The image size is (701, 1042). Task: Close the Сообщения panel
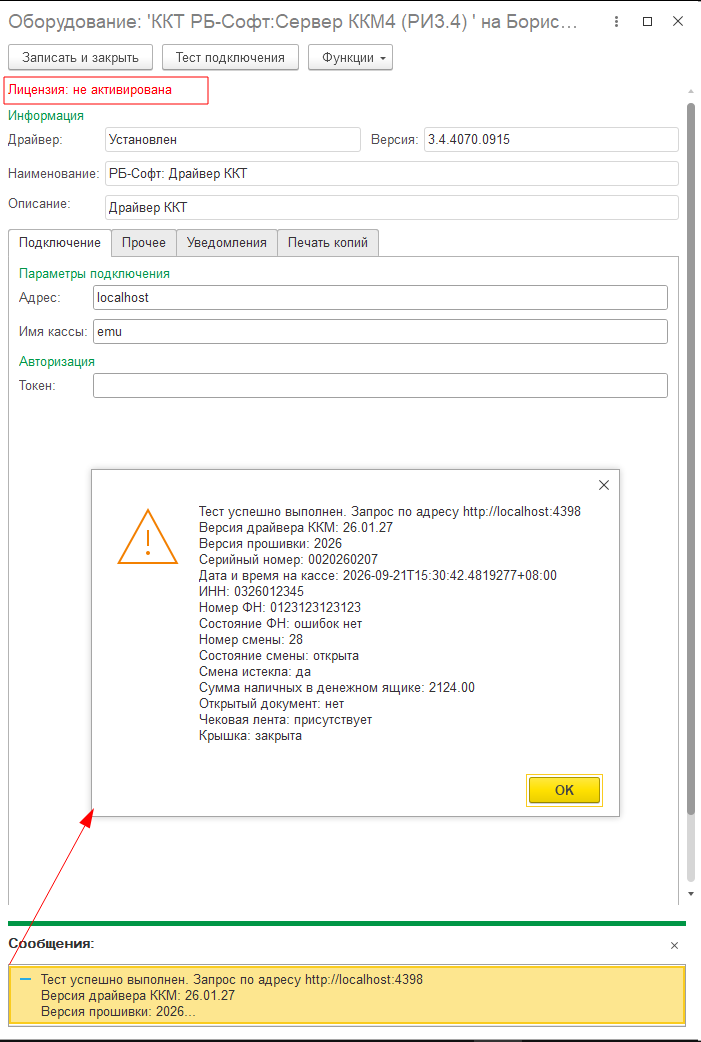pyautogui.click(x=674, y=945)
